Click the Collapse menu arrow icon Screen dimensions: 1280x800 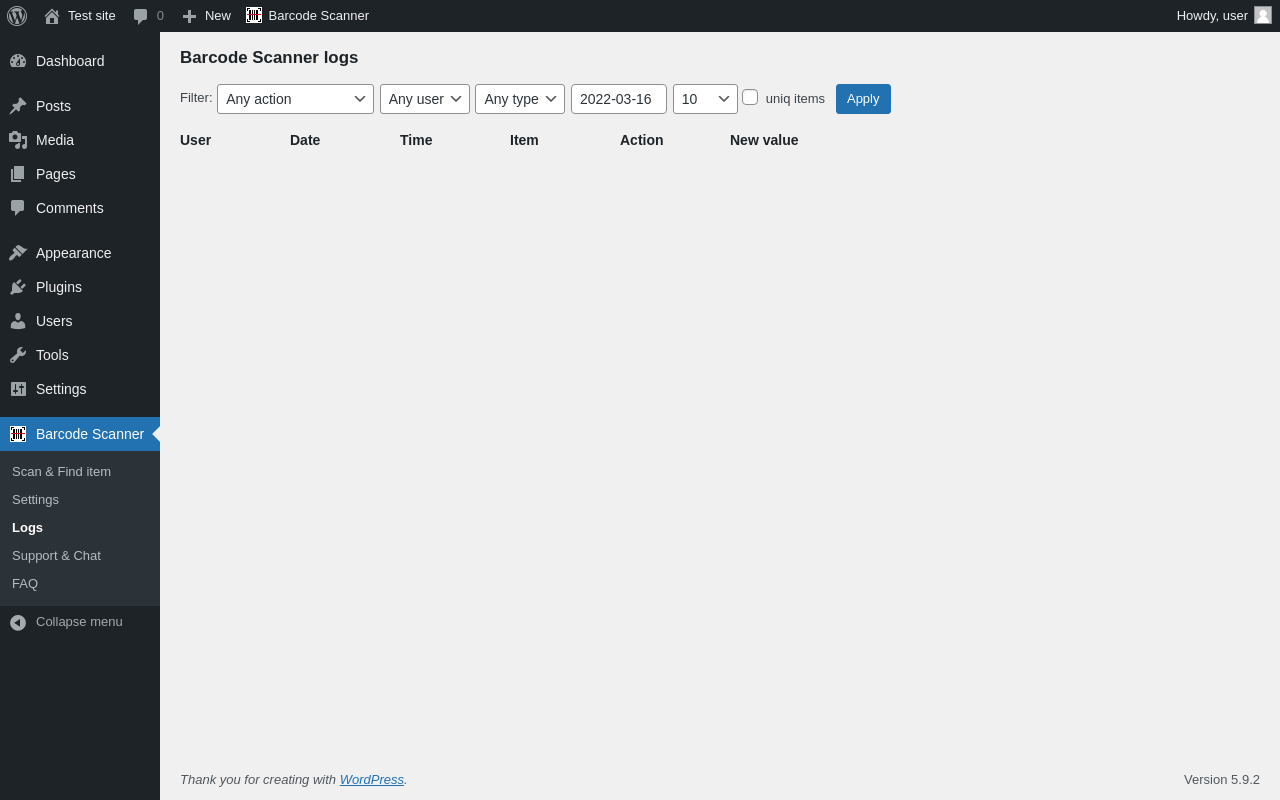18,622
